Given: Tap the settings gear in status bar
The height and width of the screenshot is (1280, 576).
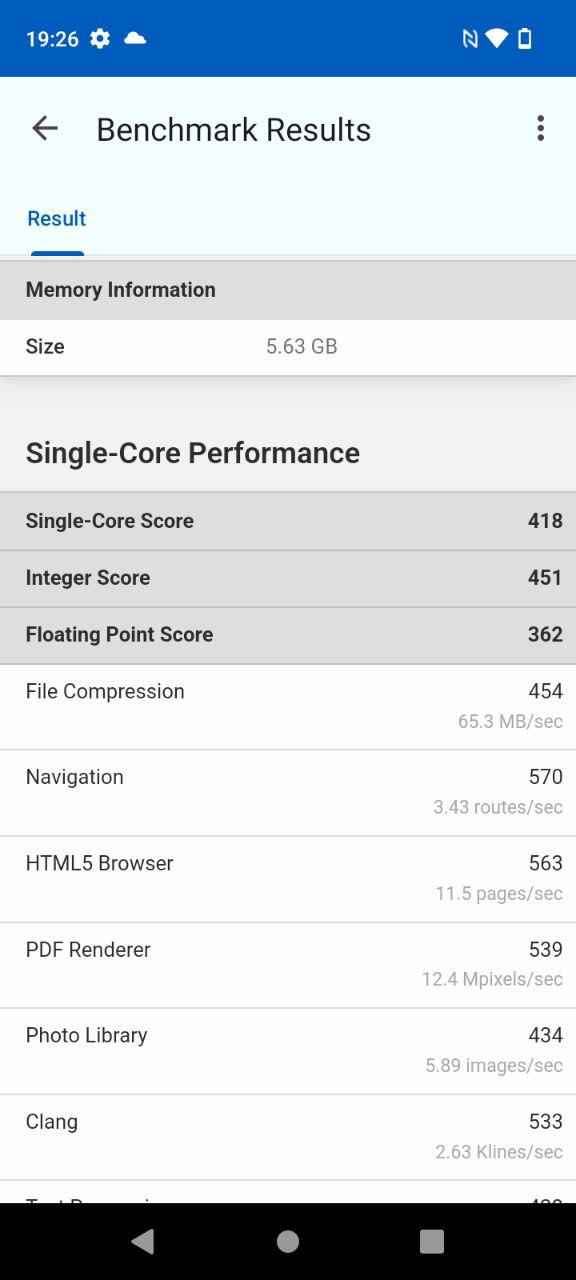Looking at the screenshot, I should tap(100, 38).
